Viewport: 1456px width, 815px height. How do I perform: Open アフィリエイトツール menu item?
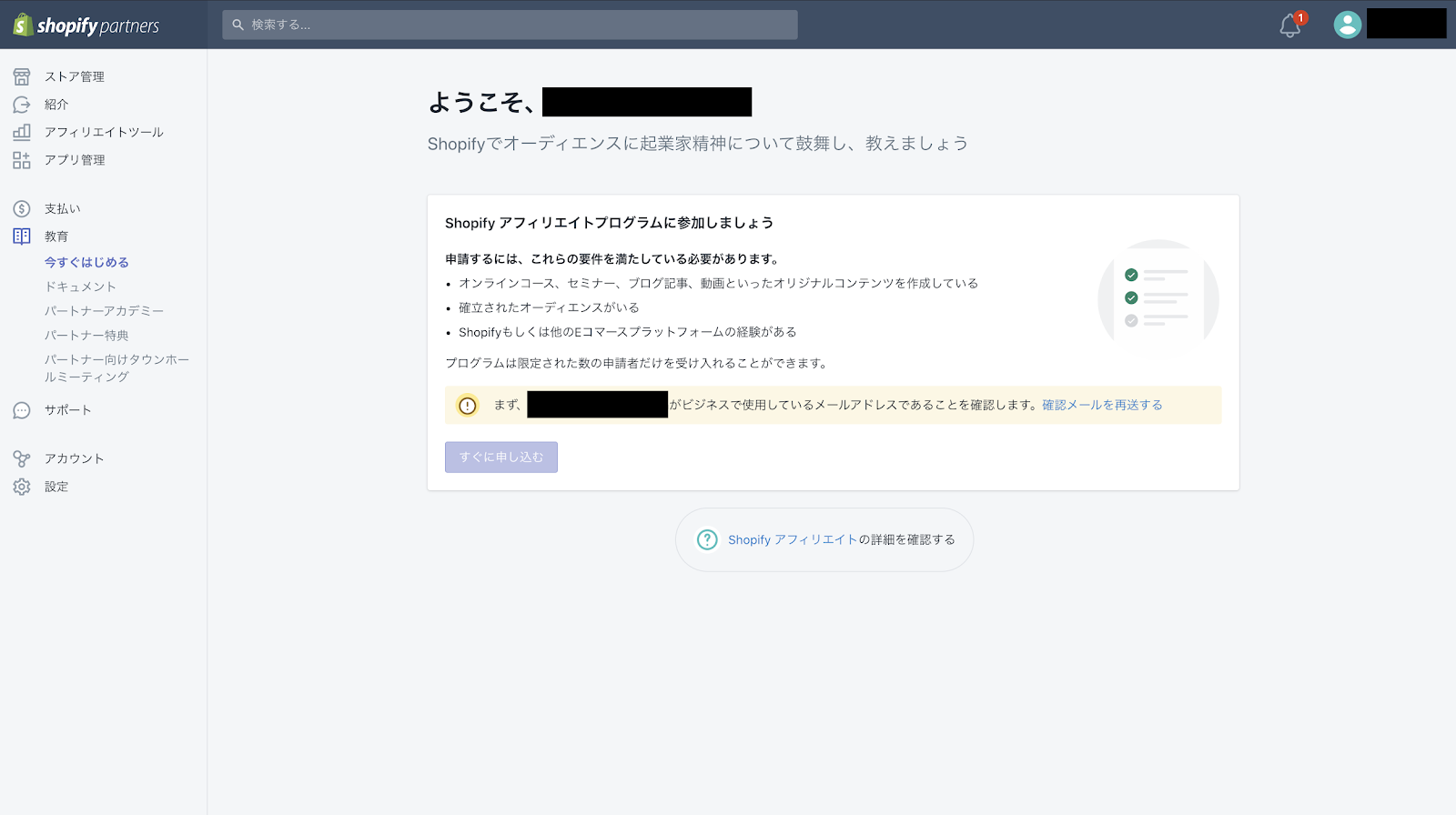pos(104,132)
